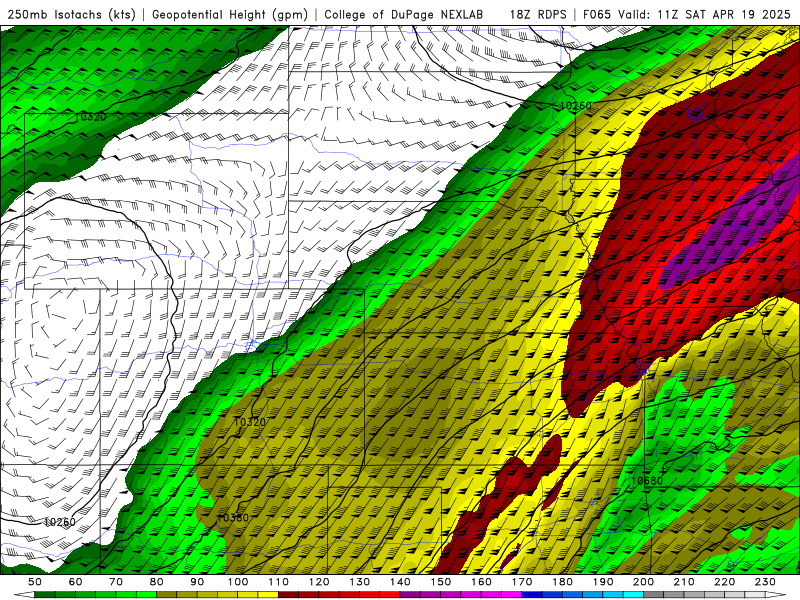Pick the dark red swatch under 110
The width and height of the screenshot is (800, 600).
tap(288, 595)
